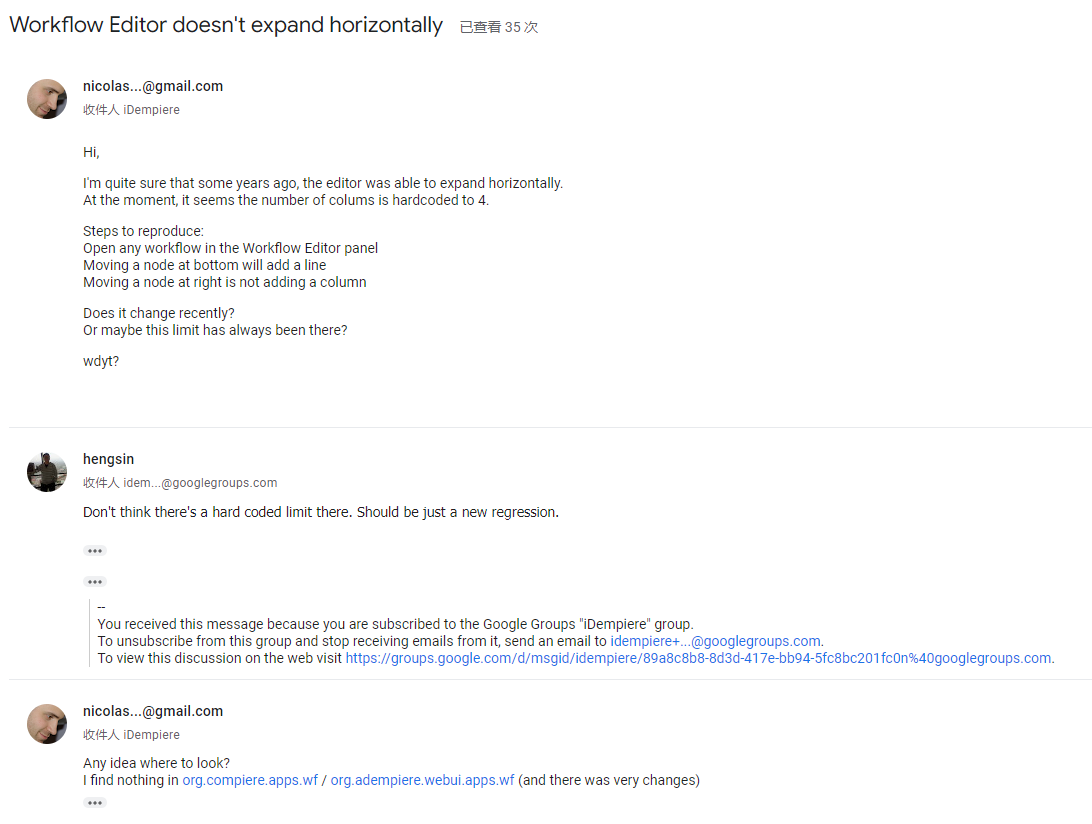The width and height of the screenshot is (1092, 824).
Task: Click the thread title Workflow Editor doesn't expand
Action: click(226, 25)
